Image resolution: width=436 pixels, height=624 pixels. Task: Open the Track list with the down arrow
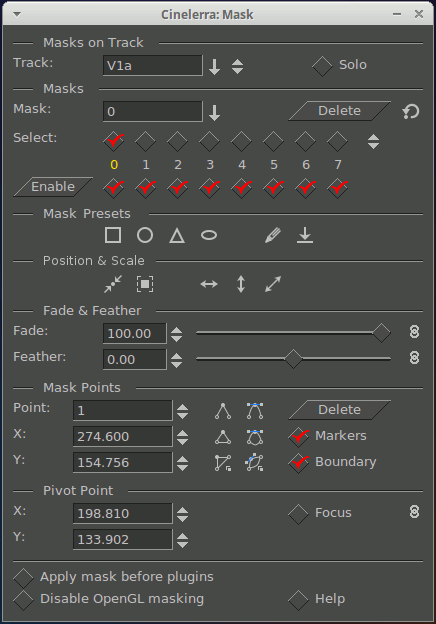[214, 66]
